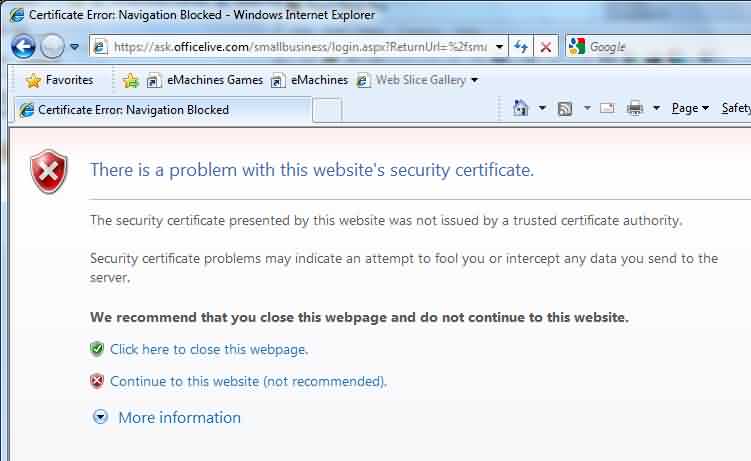Open the Favorites center
The image size is (751, 461).
60,80
